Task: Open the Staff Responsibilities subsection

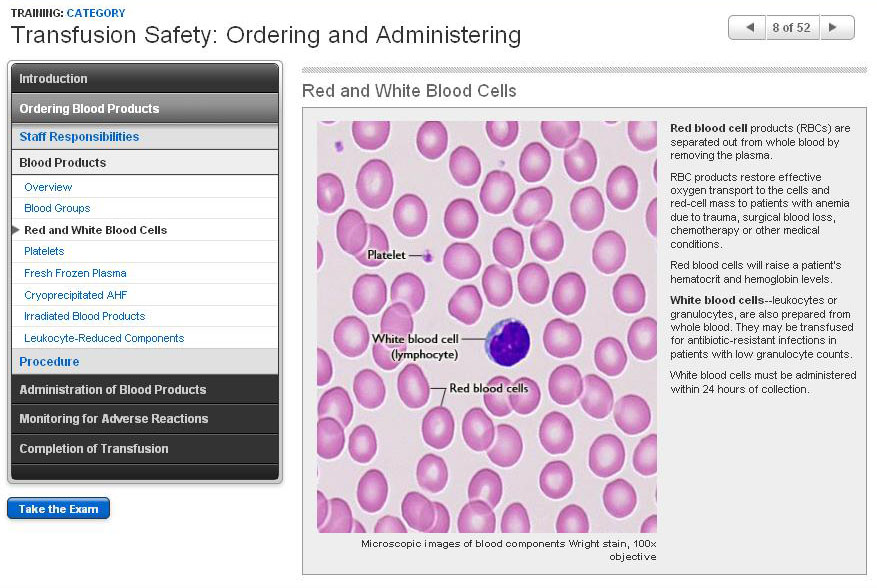Action: [79, 137]
